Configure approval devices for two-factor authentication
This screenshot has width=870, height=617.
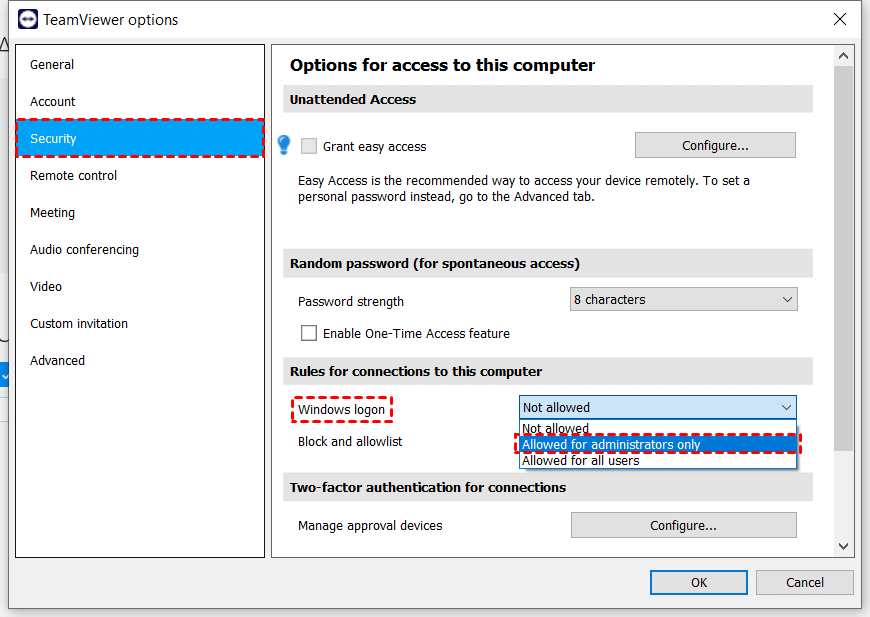(683, 525)
